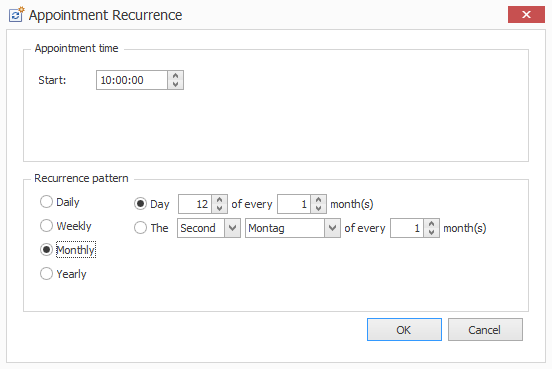552x369 pixels.
Task: Select the Monthly radio button
Action: tap(46, 250)
